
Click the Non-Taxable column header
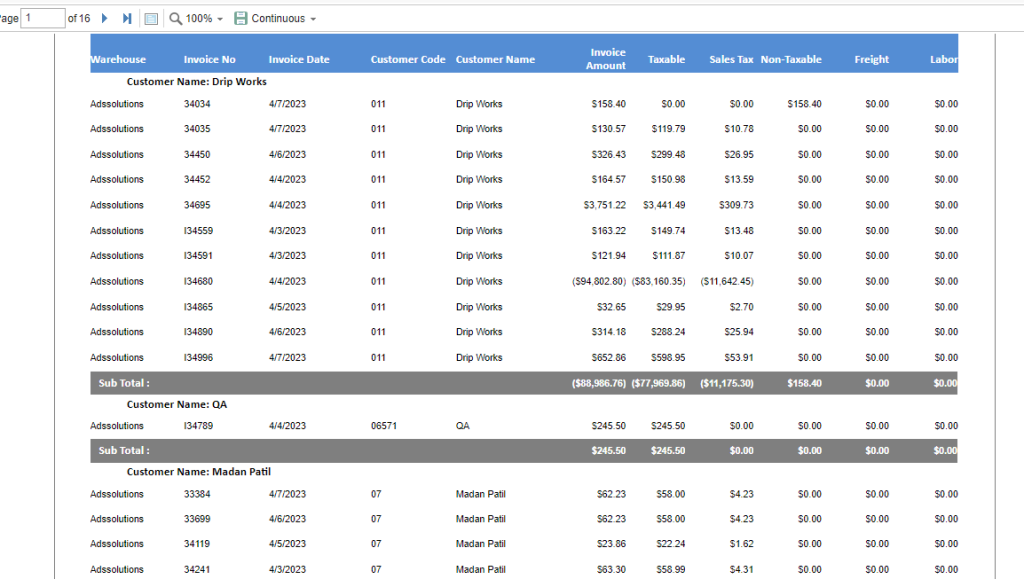(791, 59)
